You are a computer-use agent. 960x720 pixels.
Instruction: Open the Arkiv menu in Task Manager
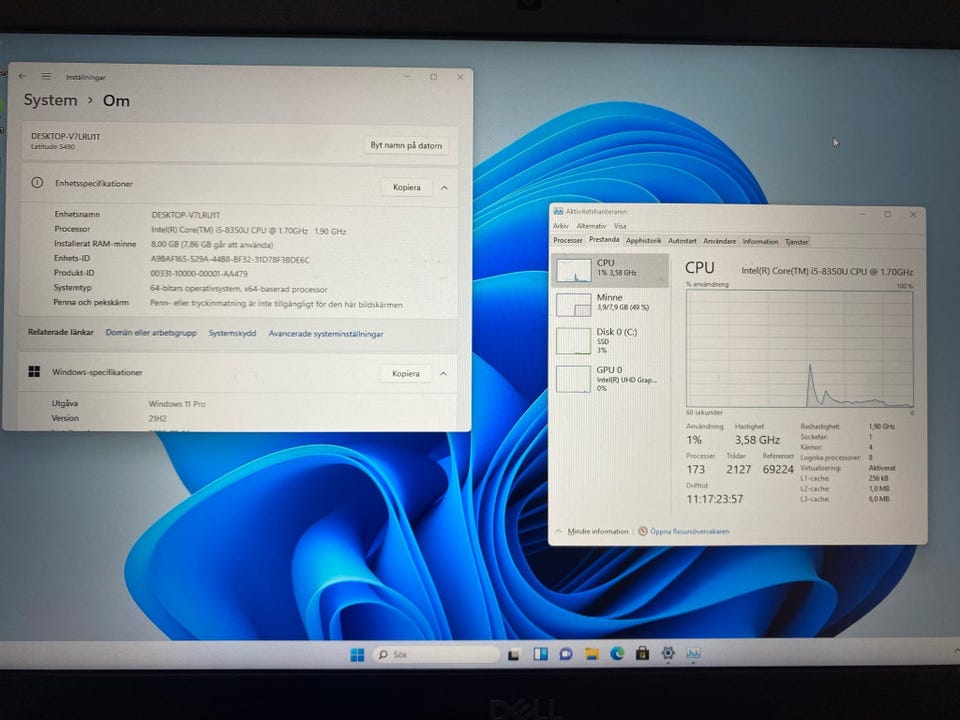[560, 226]
